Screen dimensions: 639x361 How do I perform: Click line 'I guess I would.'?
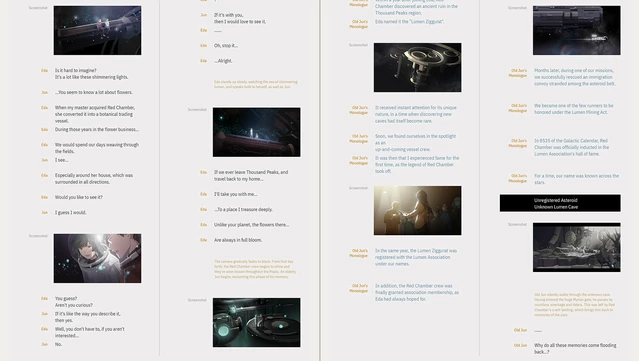click(x=71, y=213)
